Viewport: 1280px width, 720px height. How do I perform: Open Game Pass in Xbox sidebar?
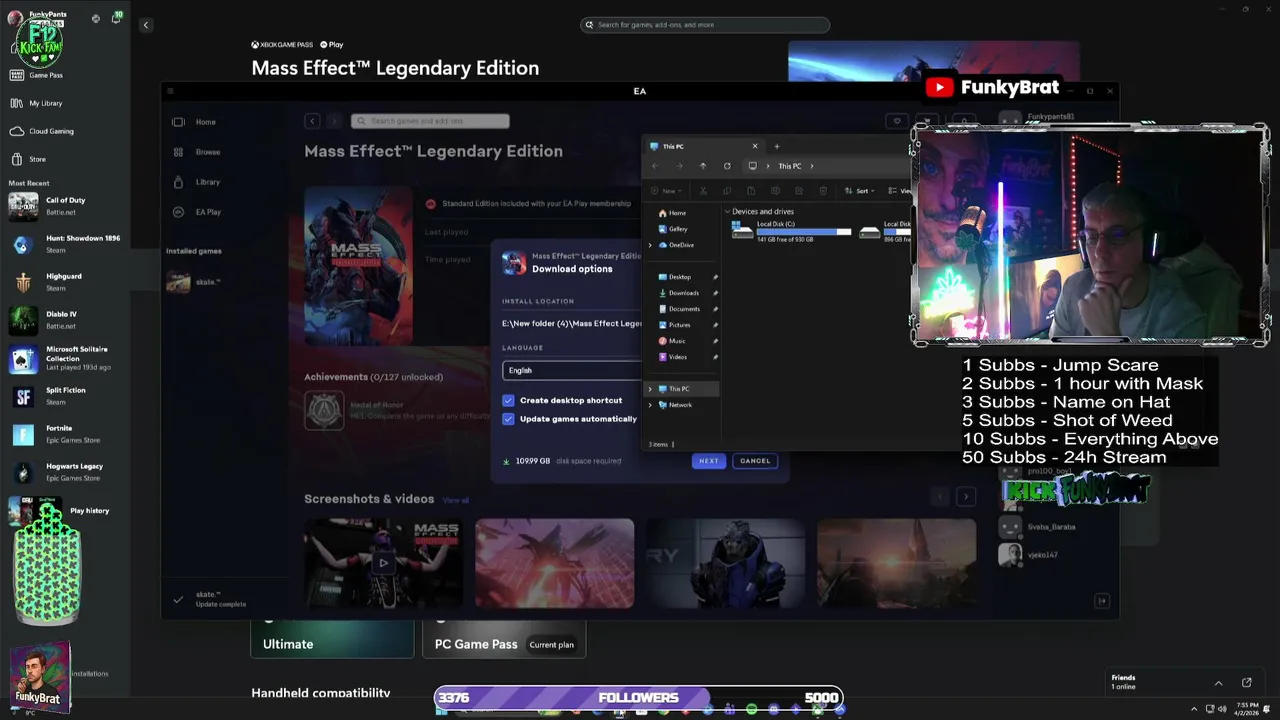tap(36, 75)
